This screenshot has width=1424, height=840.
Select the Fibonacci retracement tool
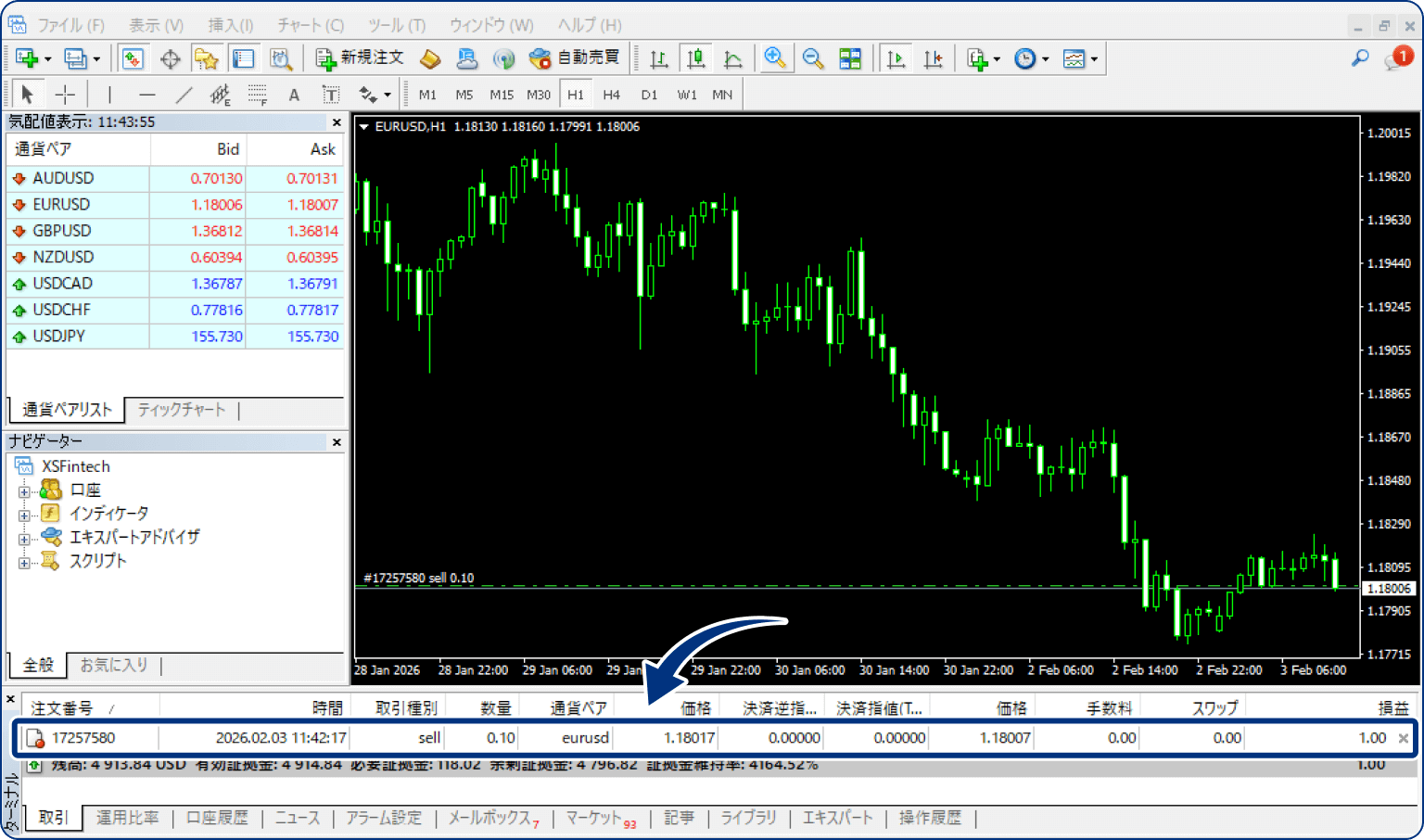pos(257,95)
